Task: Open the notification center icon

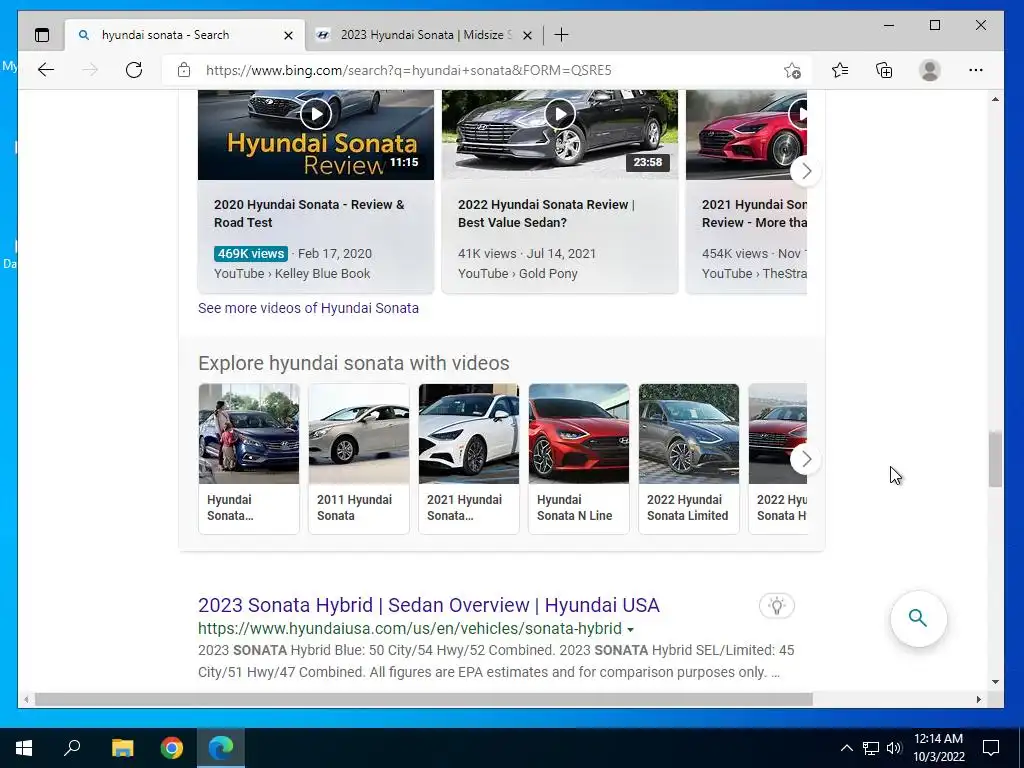Action: pyautogui.click(x=991, y=748)
